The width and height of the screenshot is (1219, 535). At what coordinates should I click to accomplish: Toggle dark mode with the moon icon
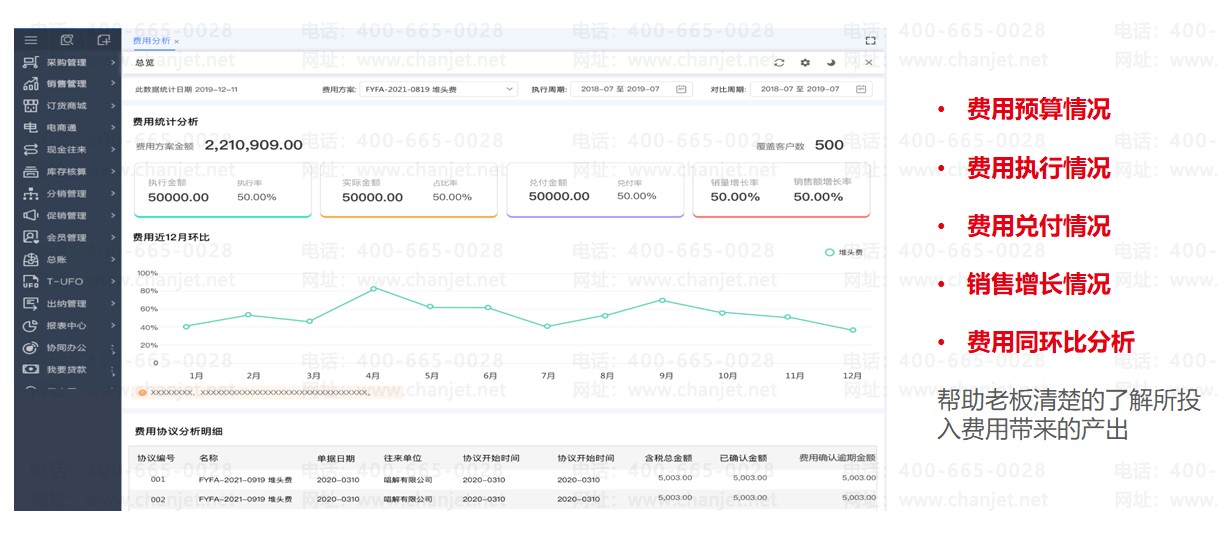tap(831, 62)
